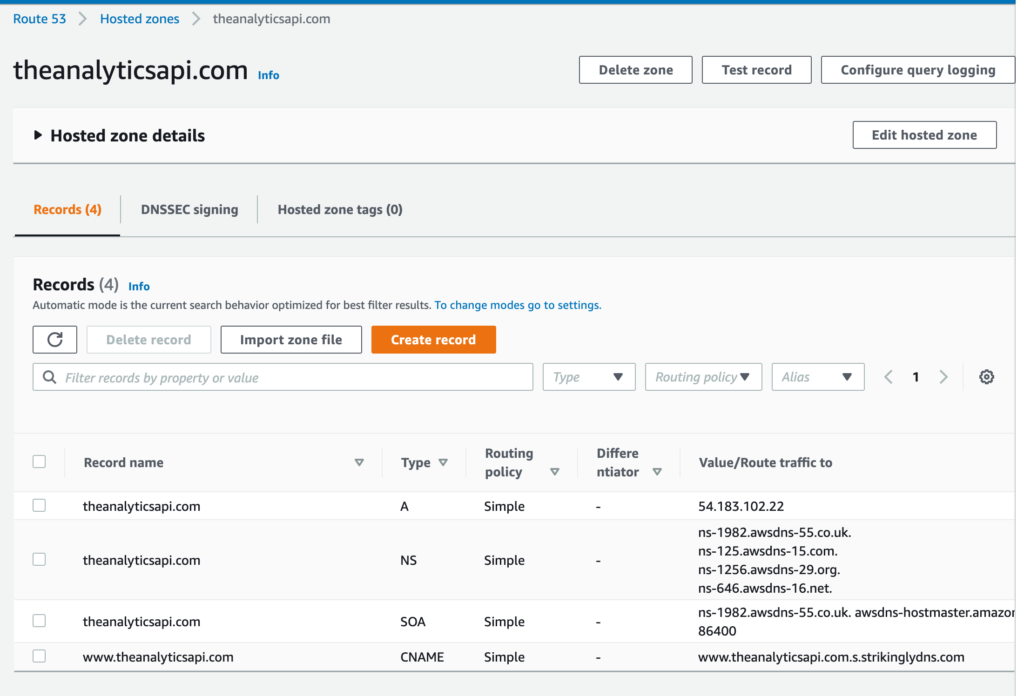Select all records with header checkbox
1024x696 pixels.
pos(39,462)
